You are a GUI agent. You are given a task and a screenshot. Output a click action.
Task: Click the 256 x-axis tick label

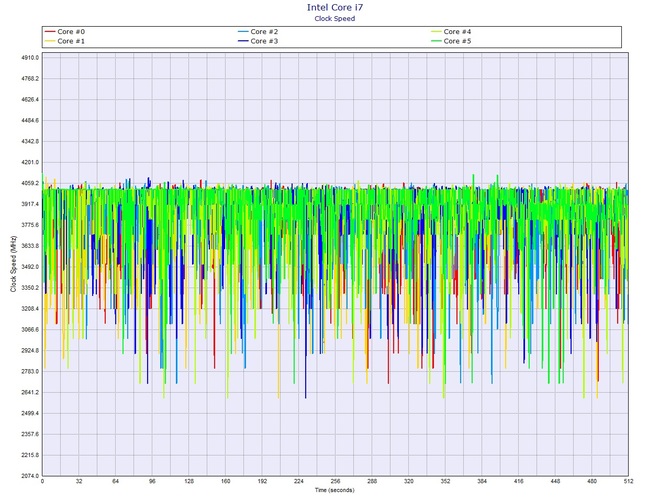(335, 481)
